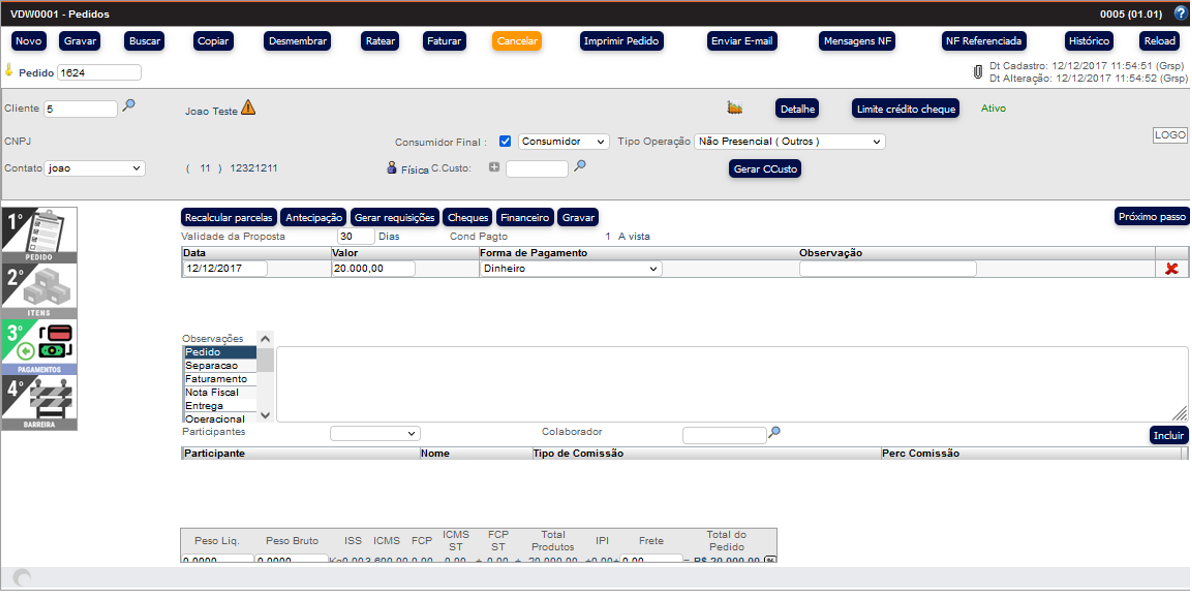The width and height of the screenshot is (1192, 592).
Task: Click the warning triangle beside Joao Teste
Action: pyautogui.click(x=248, y=108)
